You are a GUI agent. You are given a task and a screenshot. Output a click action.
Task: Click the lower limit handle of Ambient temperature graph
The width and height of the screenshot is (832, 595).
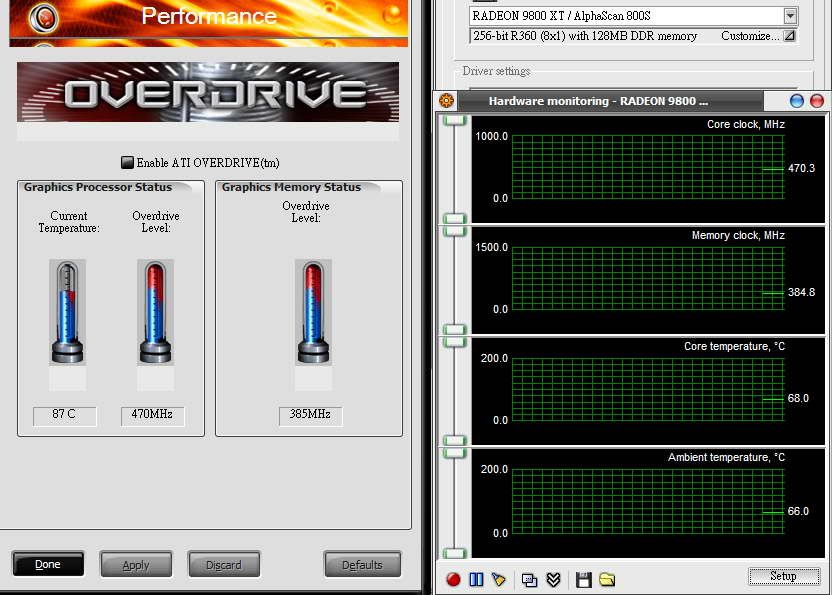[454, 554]
